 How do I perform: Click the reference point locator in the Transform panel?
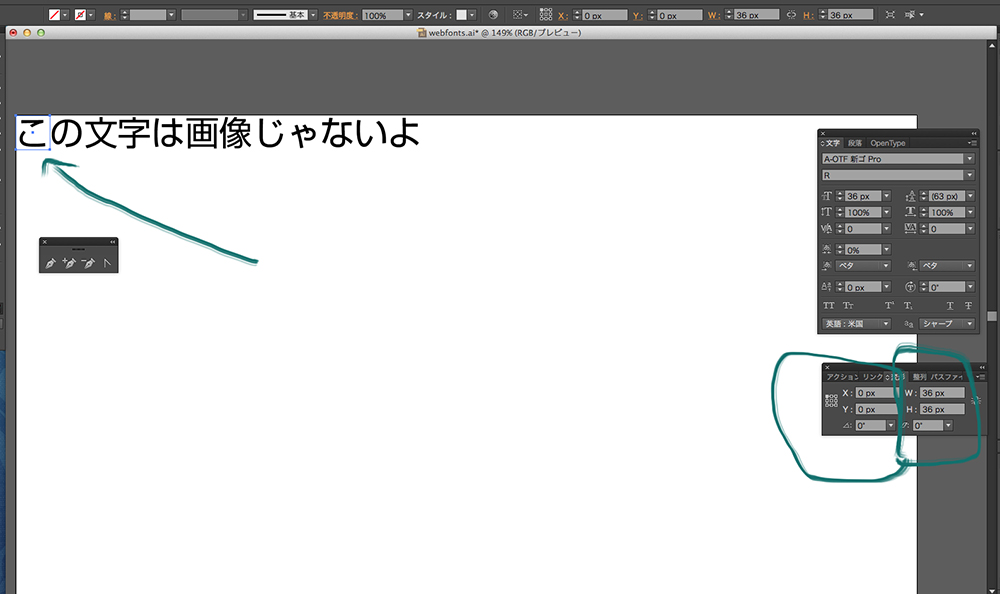833,400
